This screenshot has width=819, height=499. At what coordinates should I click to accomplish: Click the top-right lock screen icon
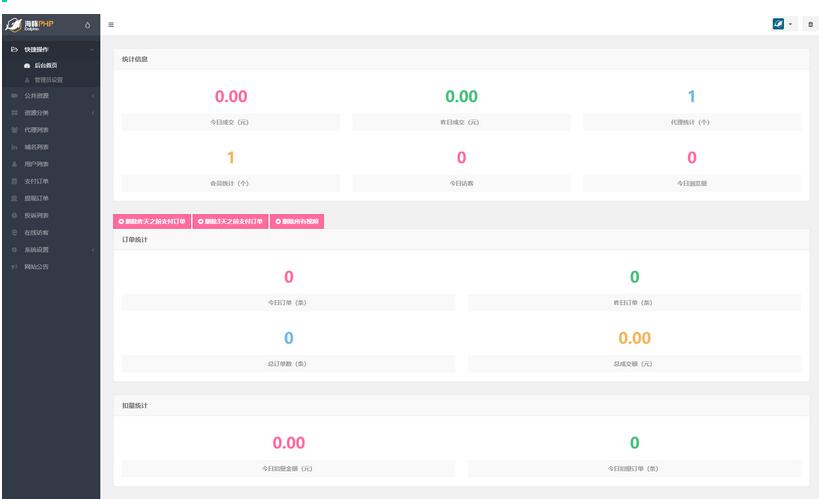810,24
